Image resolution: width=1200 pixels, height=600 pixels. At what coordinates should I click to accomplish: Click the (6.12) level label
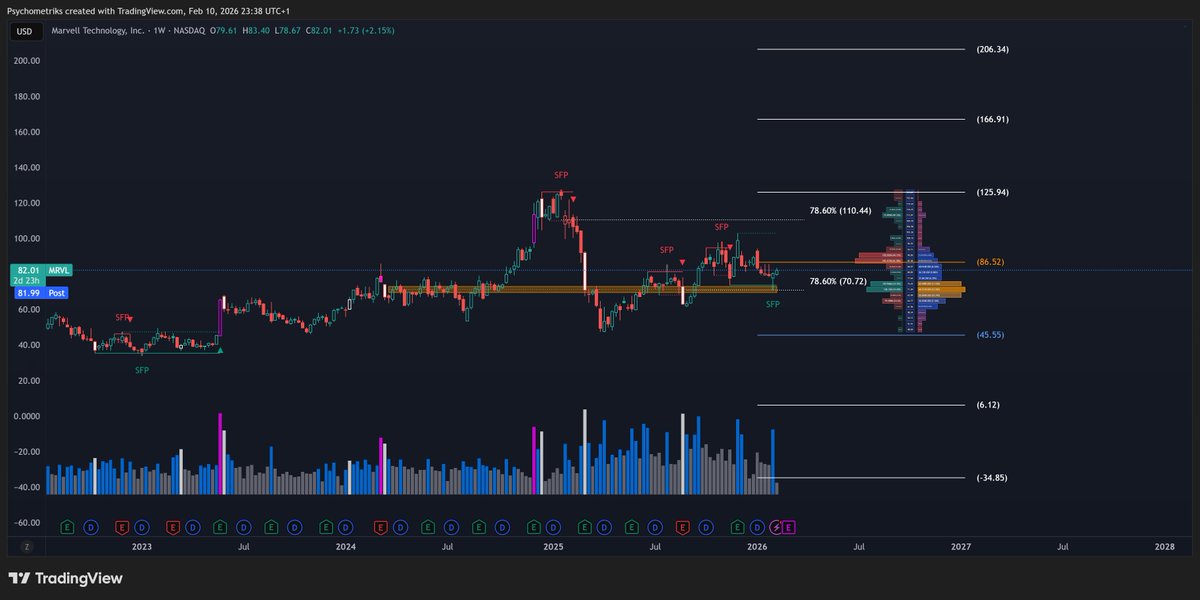(x=988, y=405)
